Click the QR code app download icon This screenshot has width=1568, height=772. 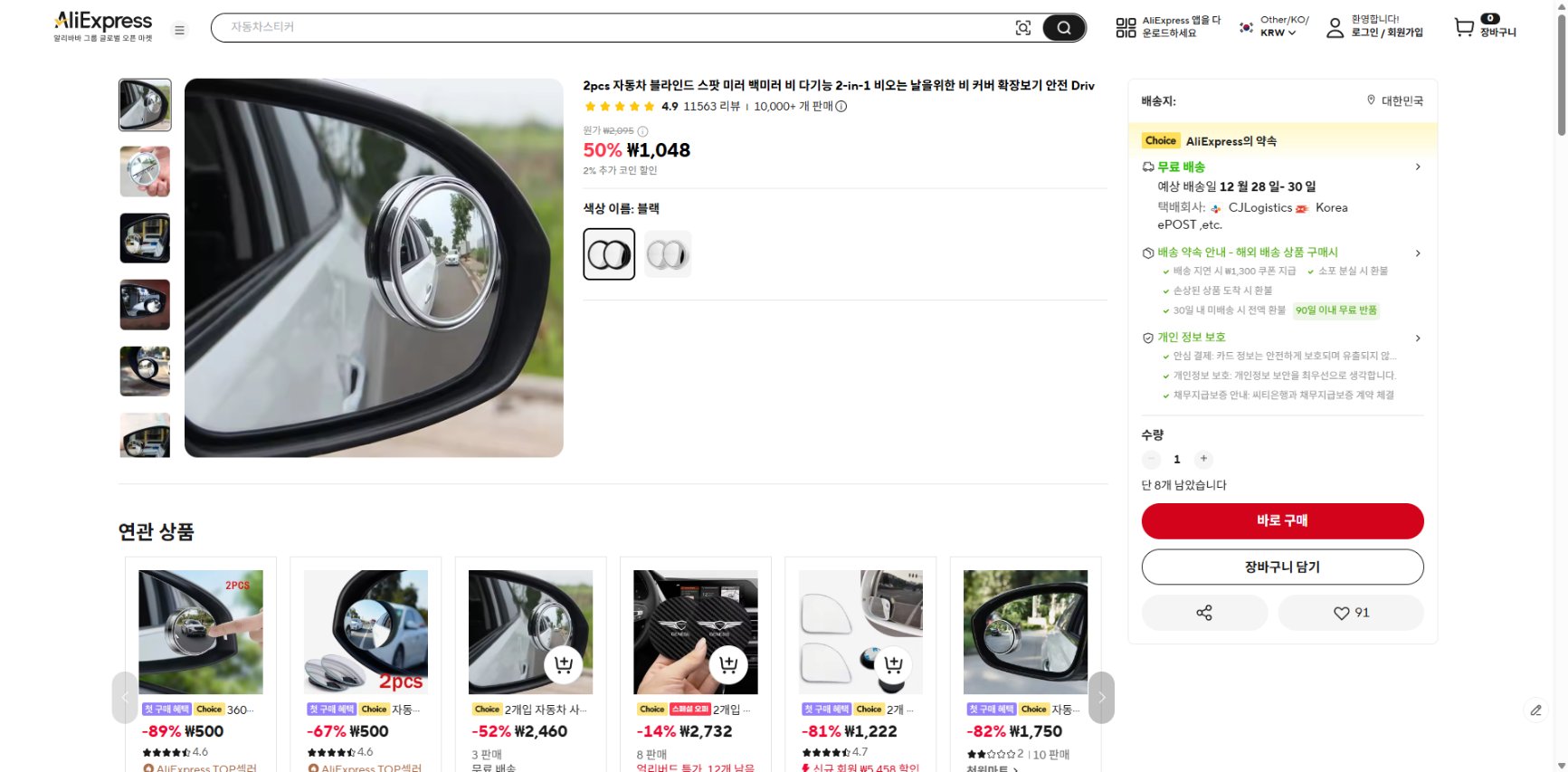1124,27
